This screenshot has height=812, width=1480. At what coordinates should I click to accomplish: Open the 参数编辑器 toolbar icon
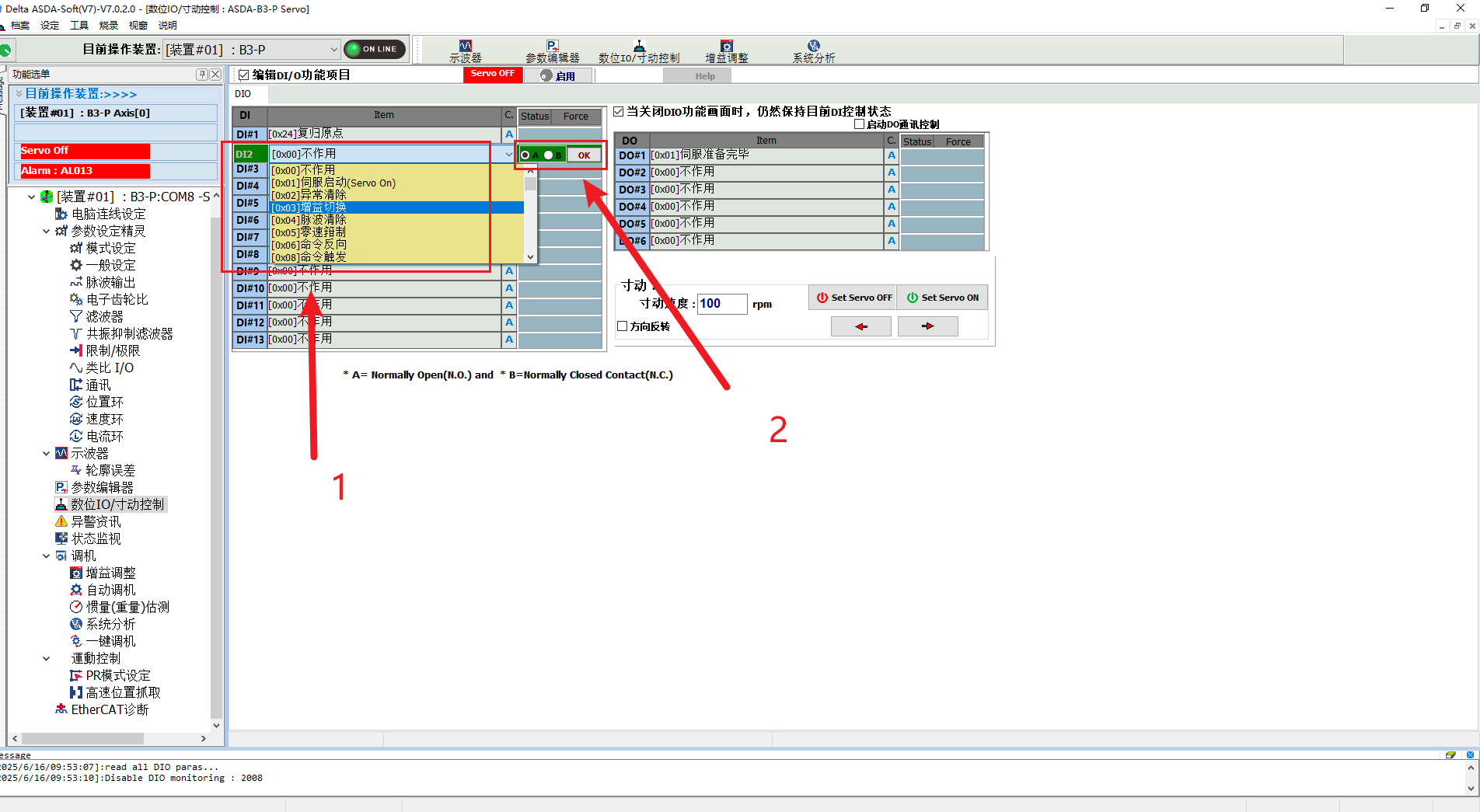coord(552,51)
